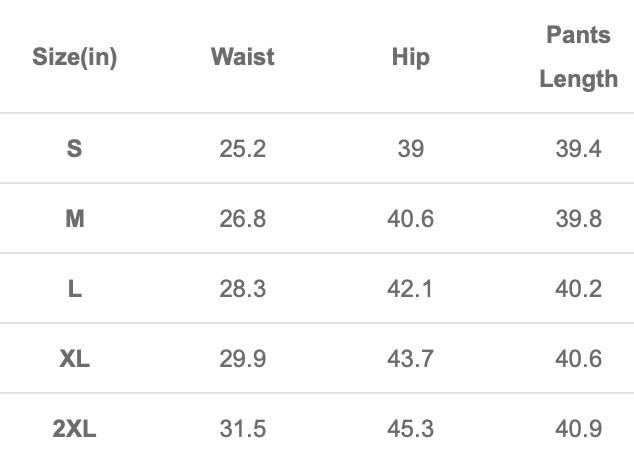Image resolution: width=634 pixels, height=457 pixels.
Task: Click the hip value 39 for size S
Action: (410, 149)
